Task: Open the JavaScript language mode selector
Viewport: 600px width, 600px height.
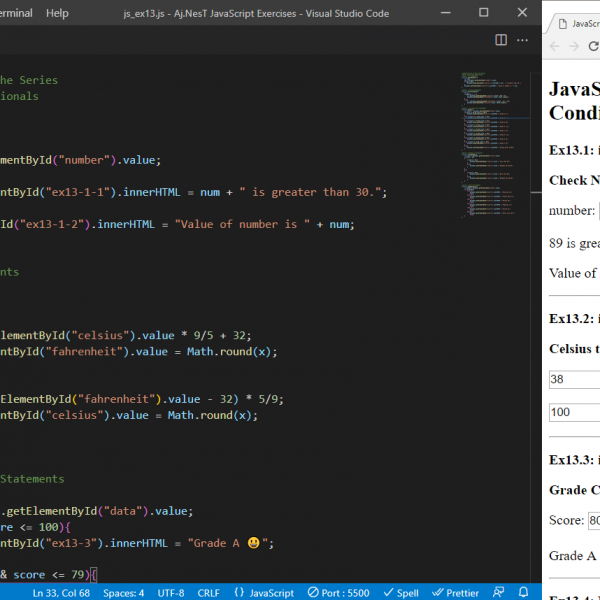Action: [264, 592]
